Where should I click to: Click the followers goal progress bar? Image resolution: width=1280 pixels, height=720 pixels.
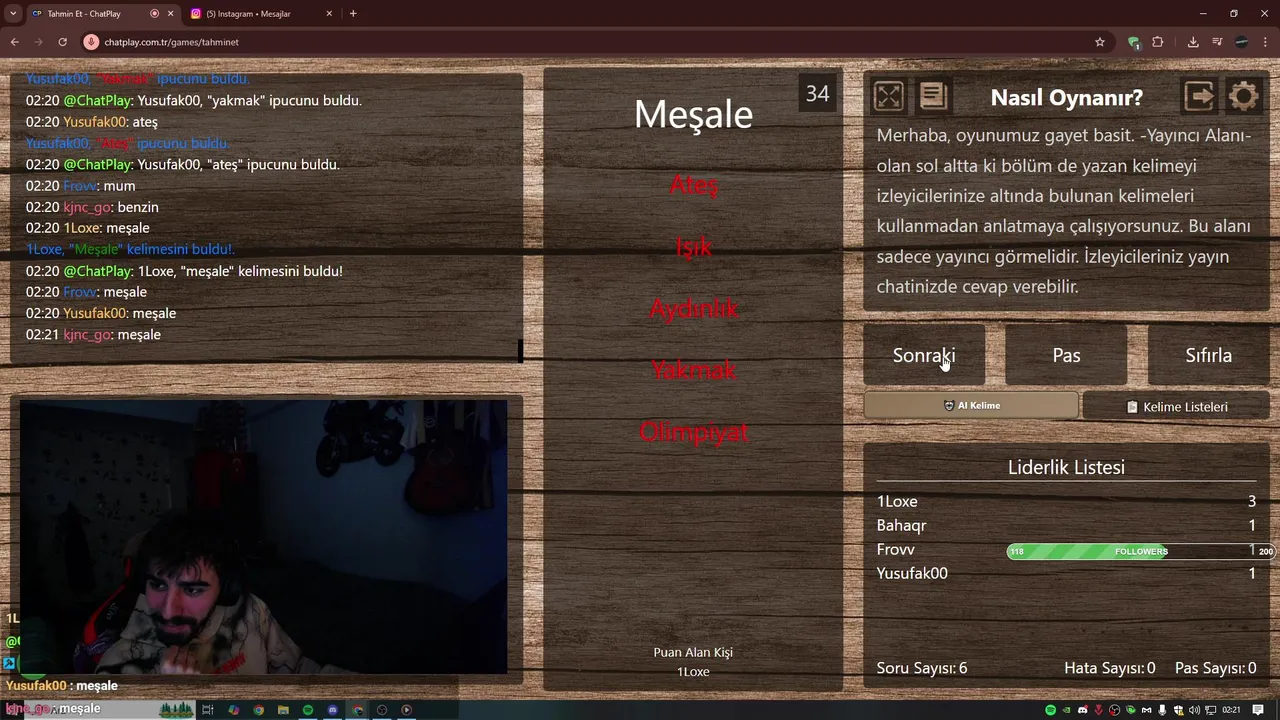point(1141,551)
